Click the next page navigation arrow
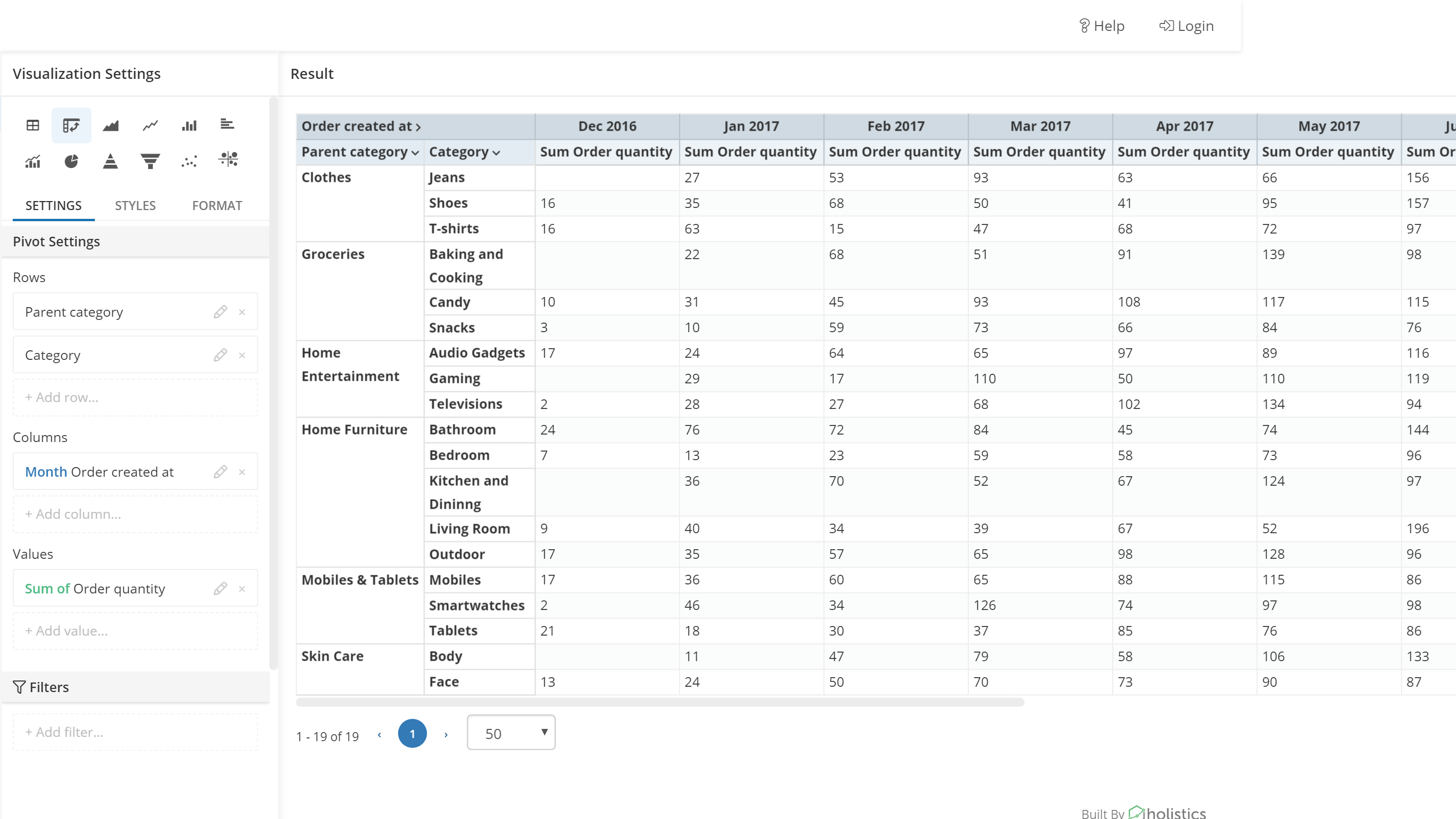The width and height of the screenshot is (1456, 819). 446,733
